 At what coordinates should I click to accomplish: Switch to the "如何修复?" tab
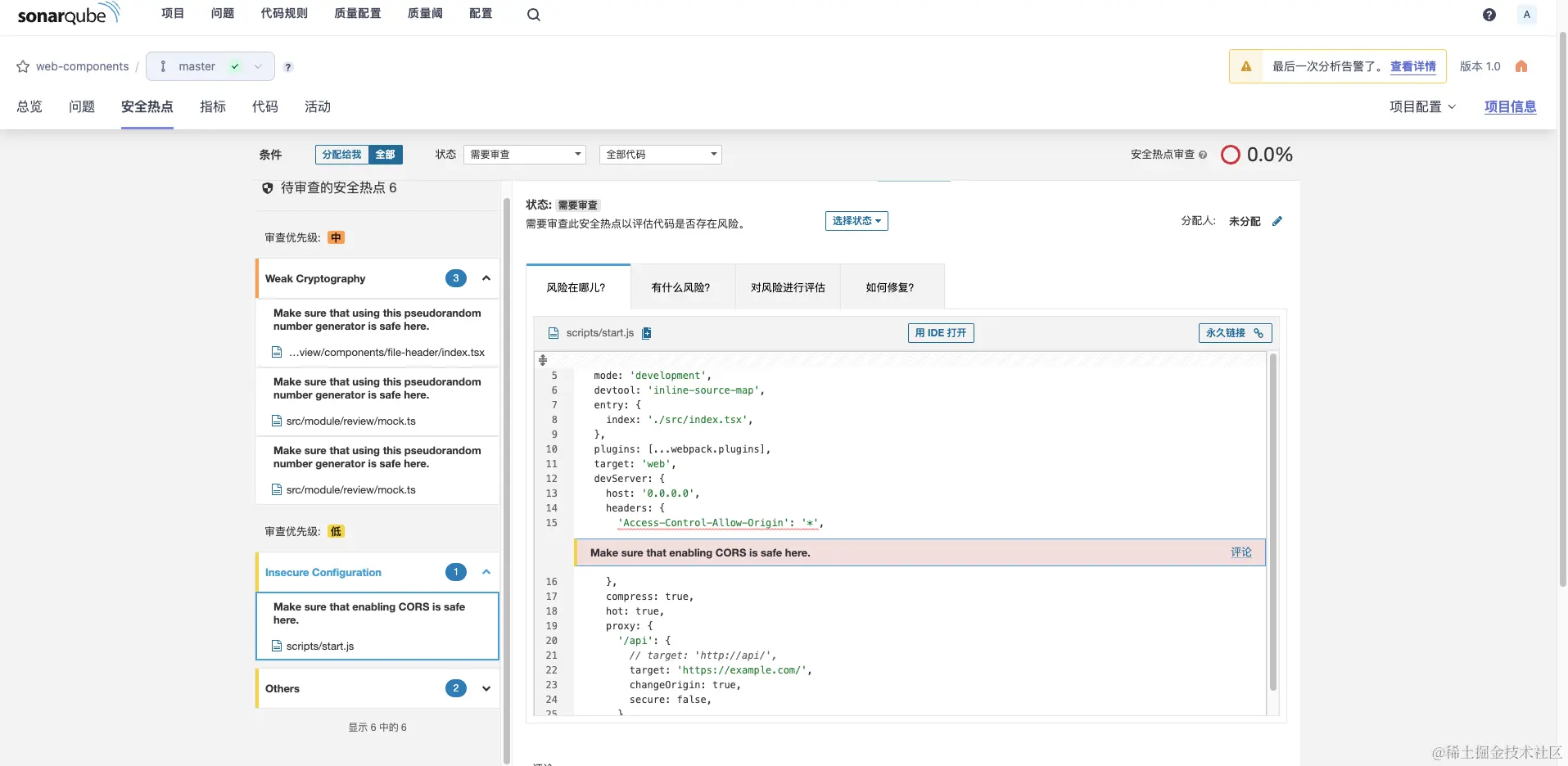click(x=890, y=287)
